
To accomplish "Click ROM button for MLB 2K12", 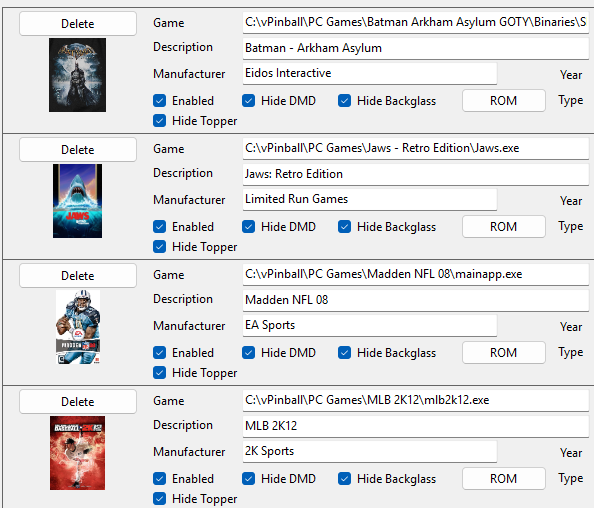I will pyautogui.click(x=503, y=479).
